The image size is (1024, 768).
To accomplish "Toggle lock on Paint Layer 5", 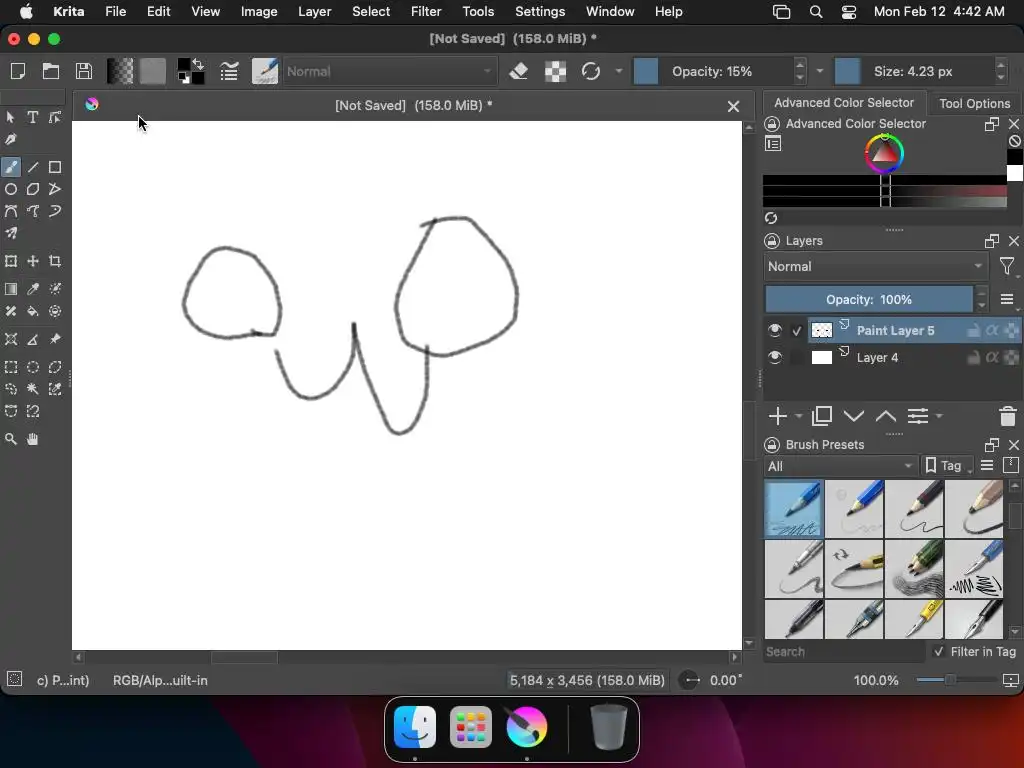I will (973, 330).
